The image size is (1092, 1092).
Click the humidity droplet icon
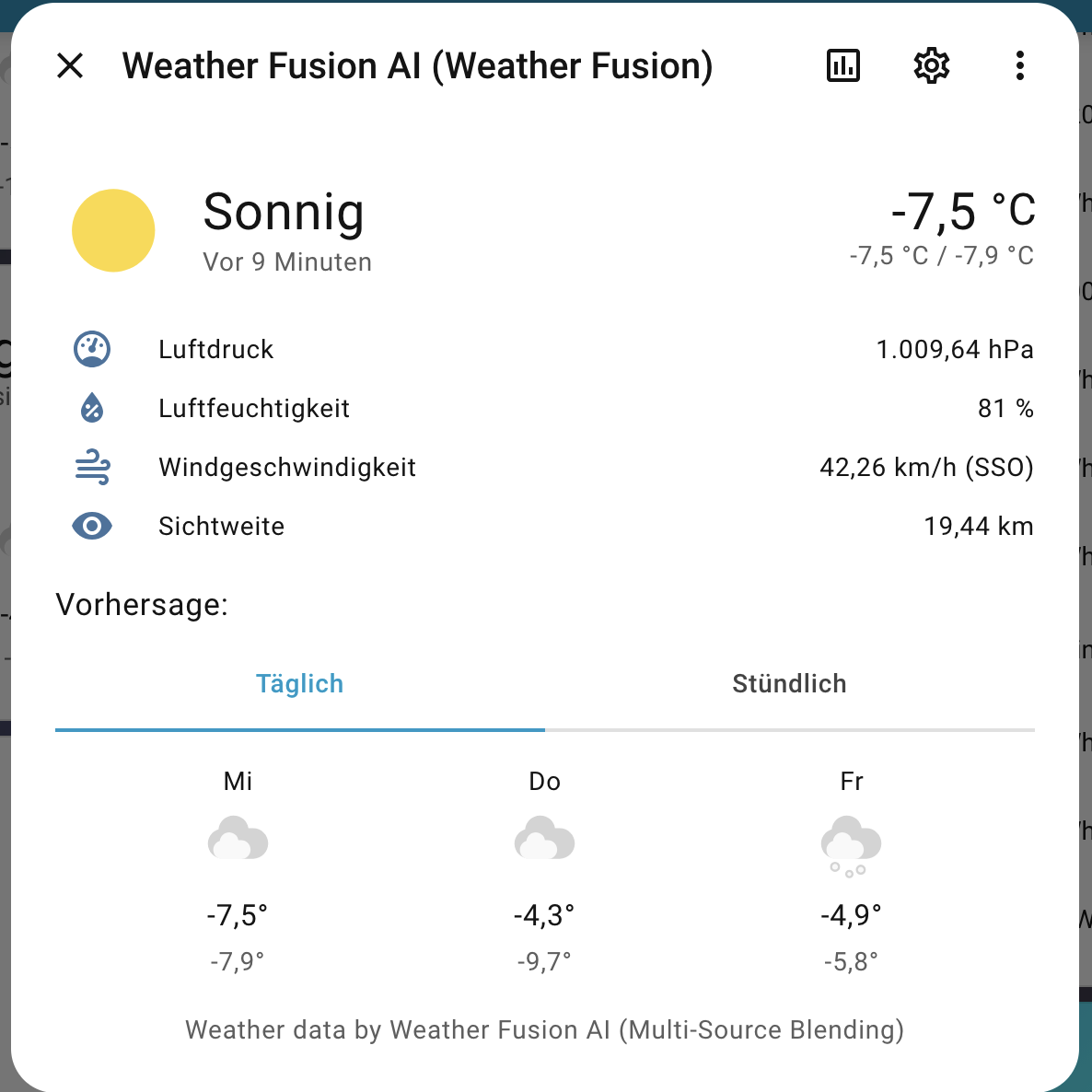click(92, 408)
